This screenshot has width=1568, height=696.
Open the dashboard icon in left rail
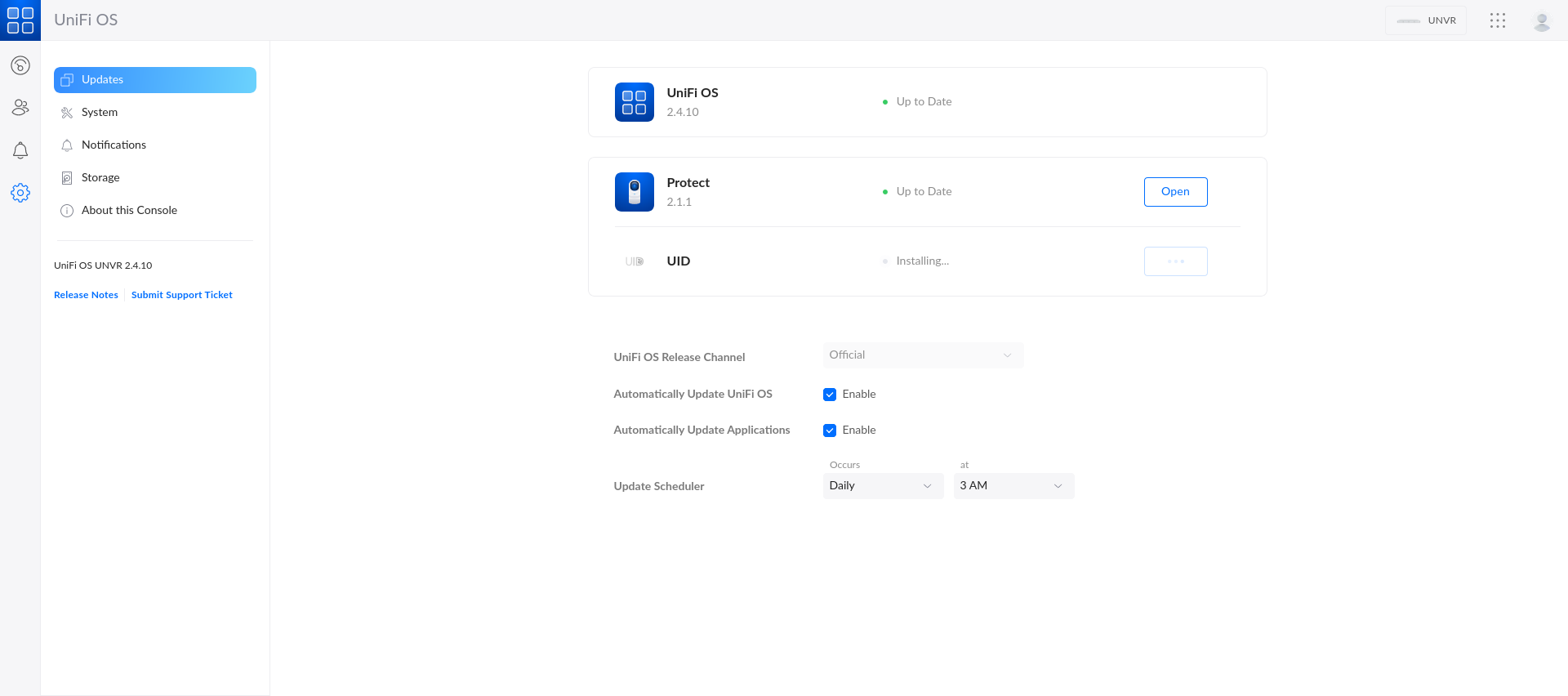(20, 65)
